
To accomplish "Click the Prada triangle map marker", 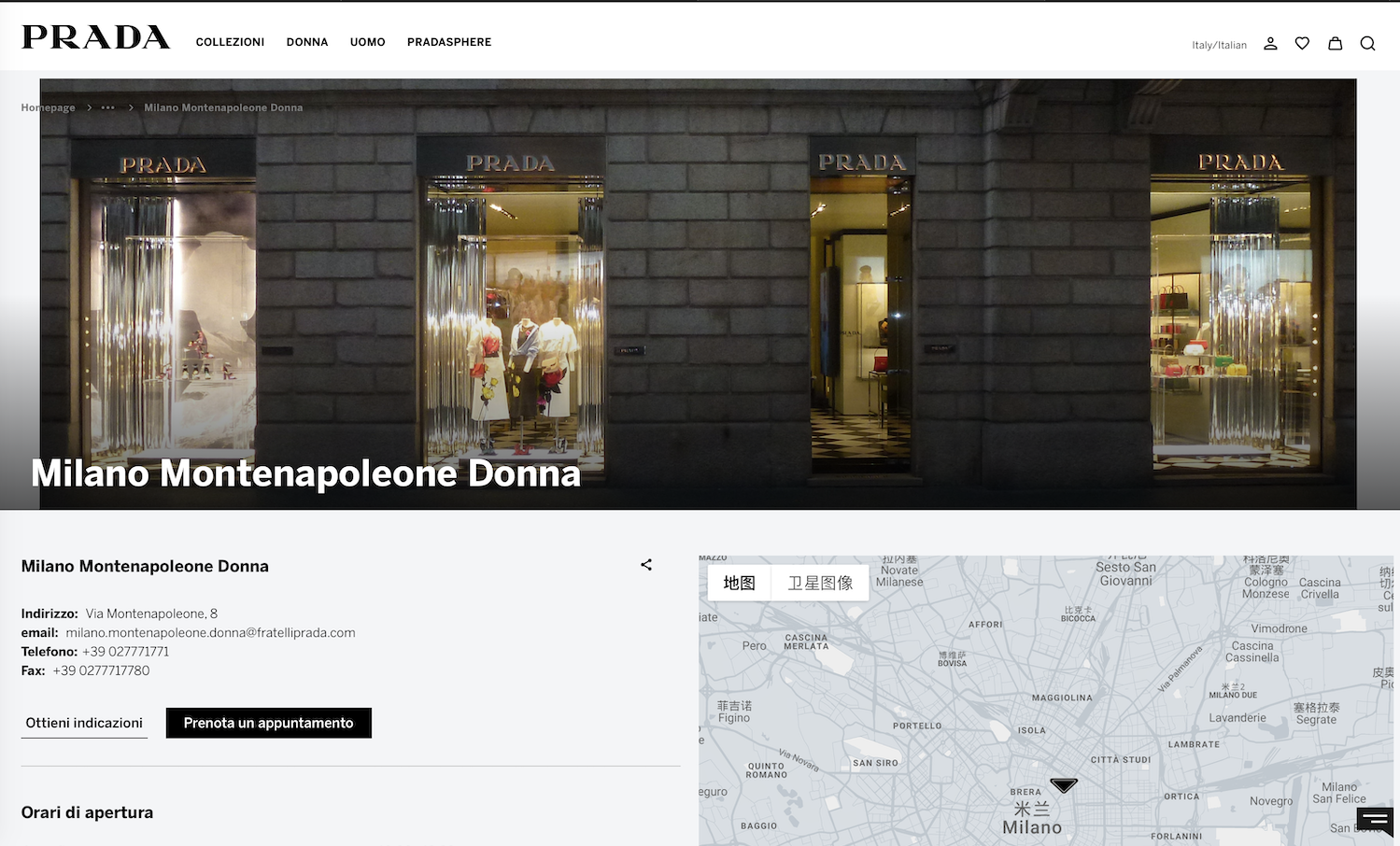I will click(1064, 785).
